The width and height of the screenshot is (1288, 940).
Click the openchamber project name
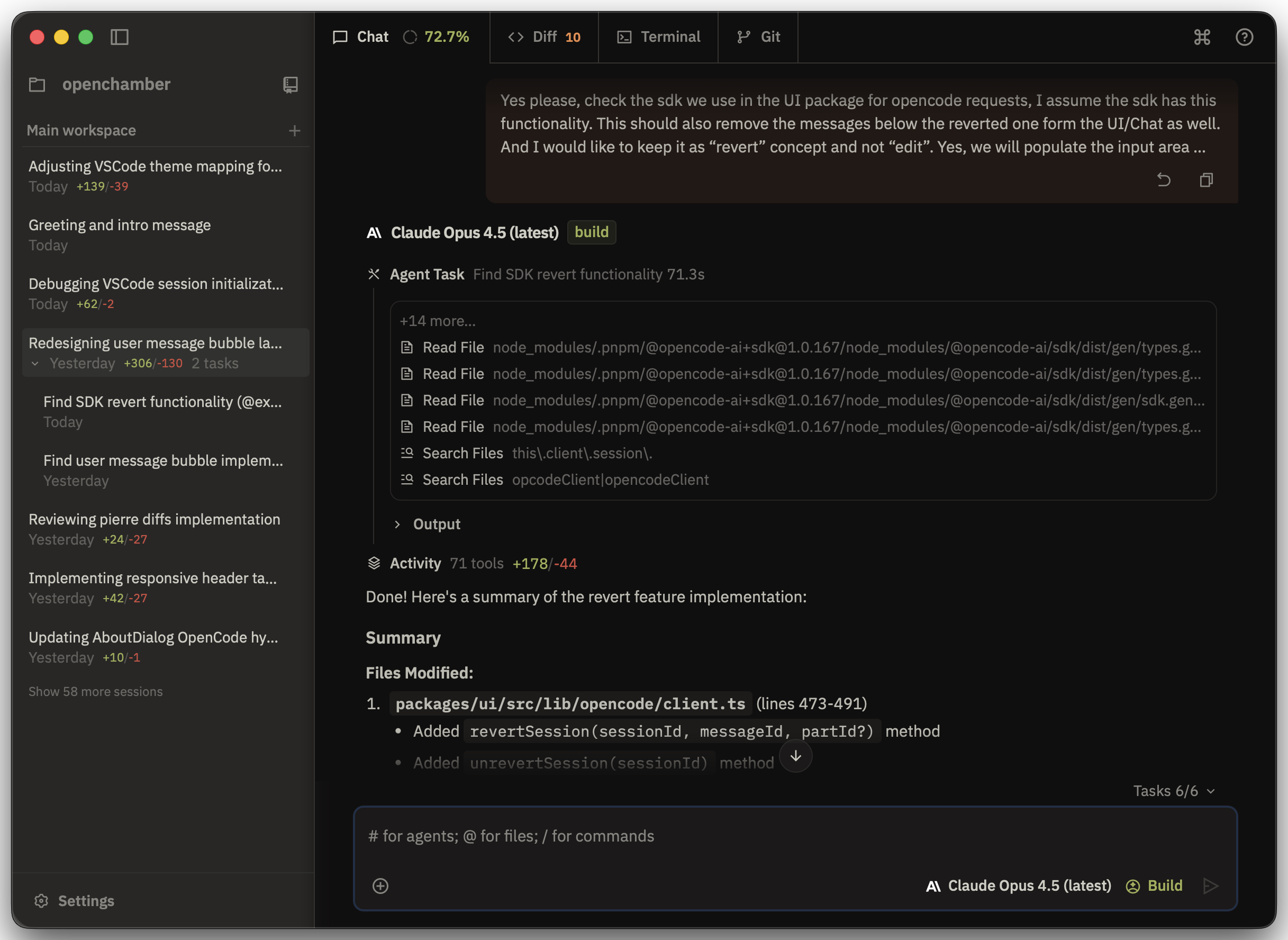click(116, 84)
